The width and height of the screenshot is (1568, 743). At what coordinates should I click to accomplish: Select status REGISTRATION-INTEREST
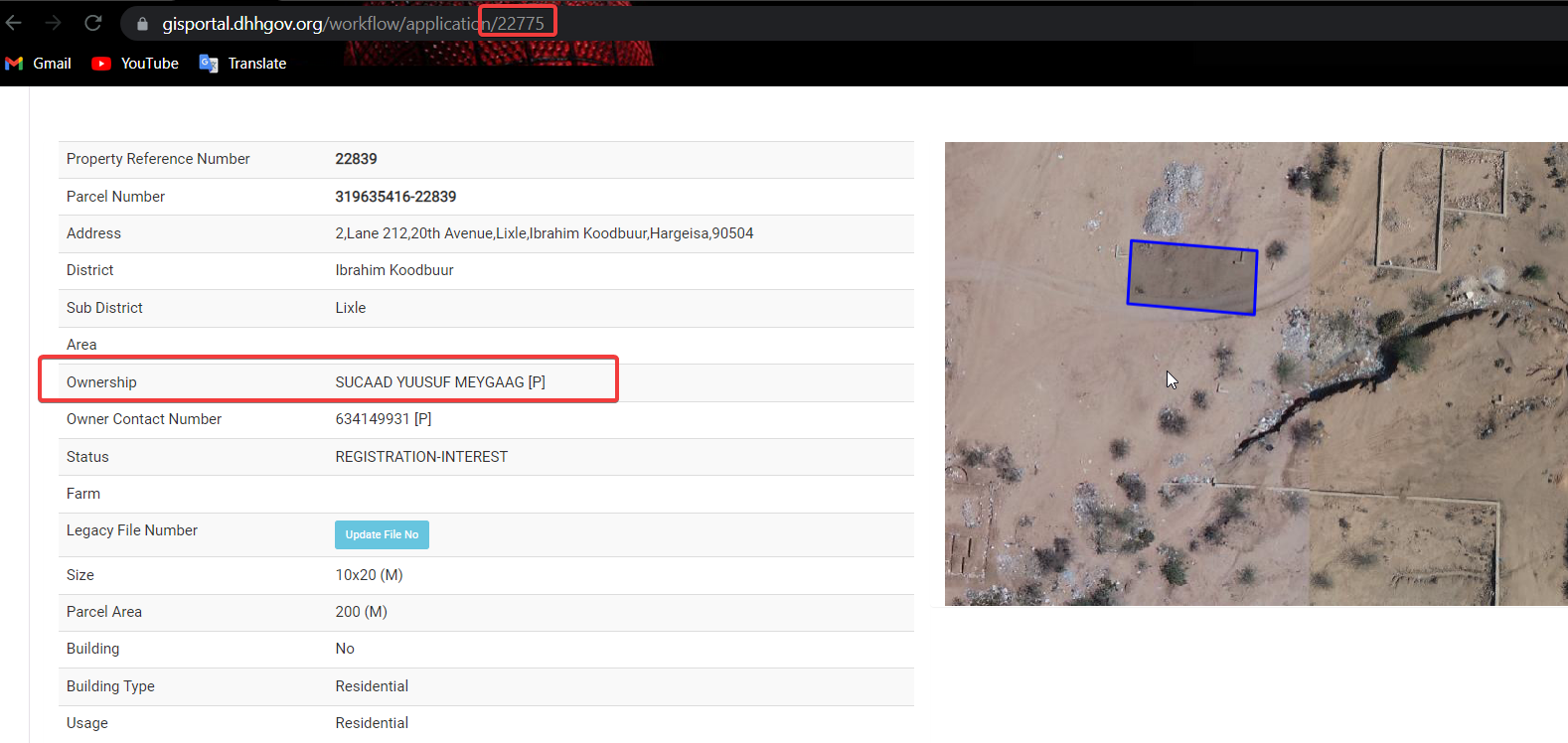tap(421, 457)
